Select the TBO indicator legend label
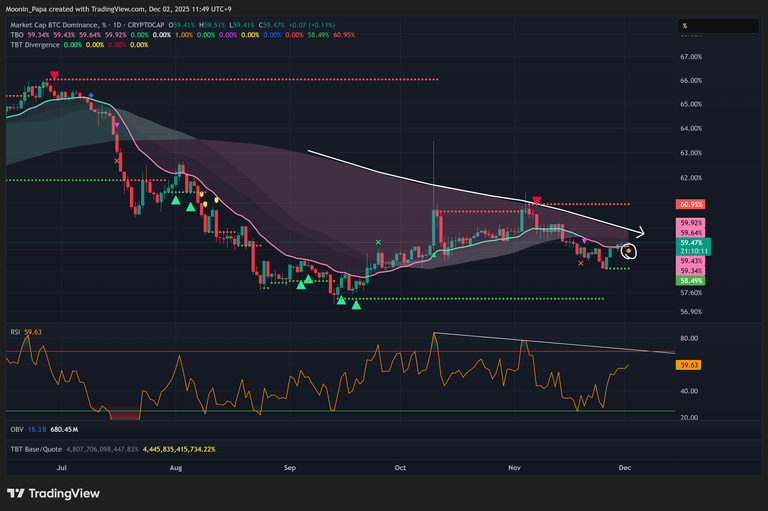Screen dimensions: 768x511 [x=15, y=35]
